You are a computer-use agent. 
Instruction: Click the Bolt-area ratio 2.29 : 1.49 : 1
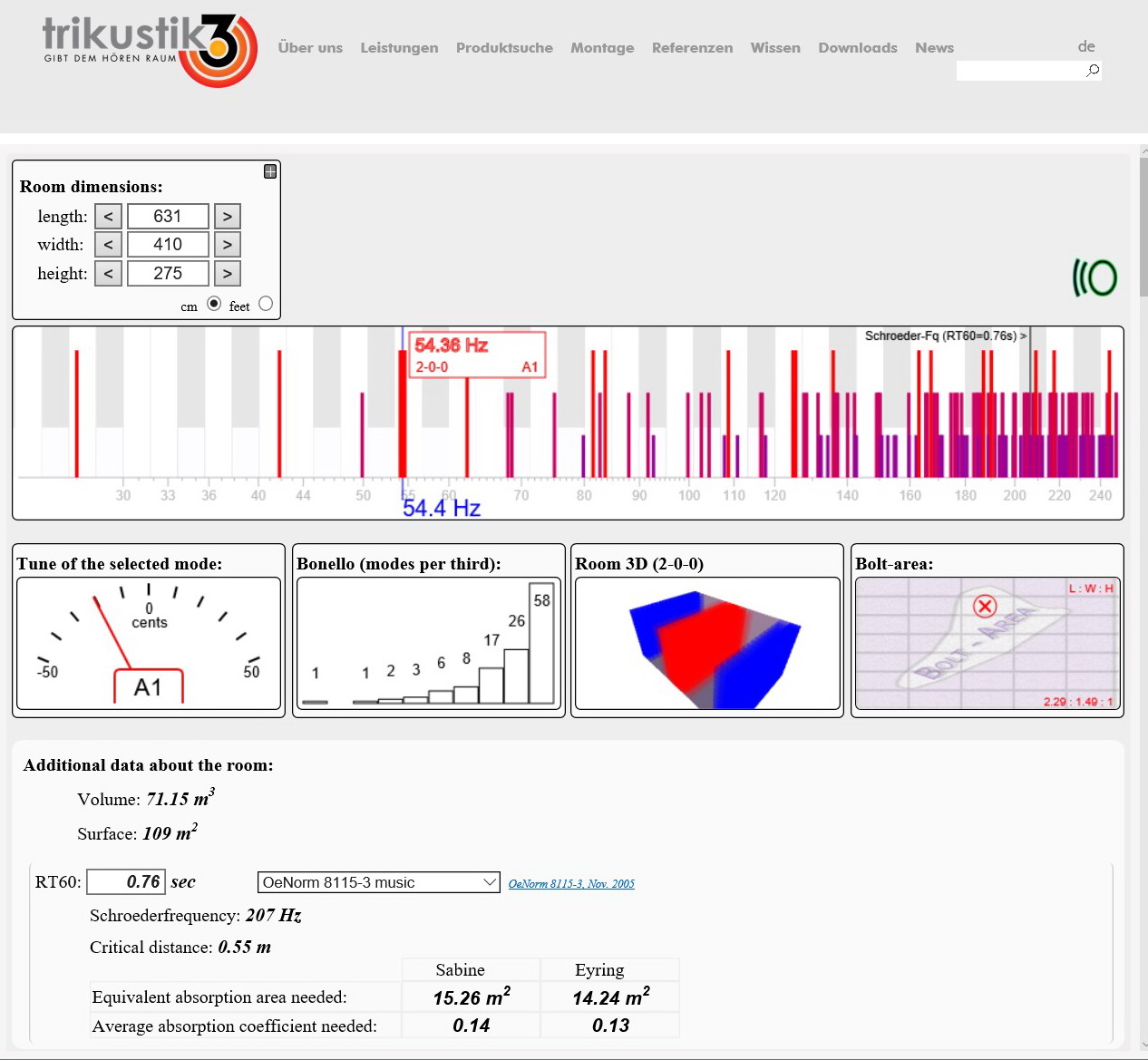(1078, 702)
